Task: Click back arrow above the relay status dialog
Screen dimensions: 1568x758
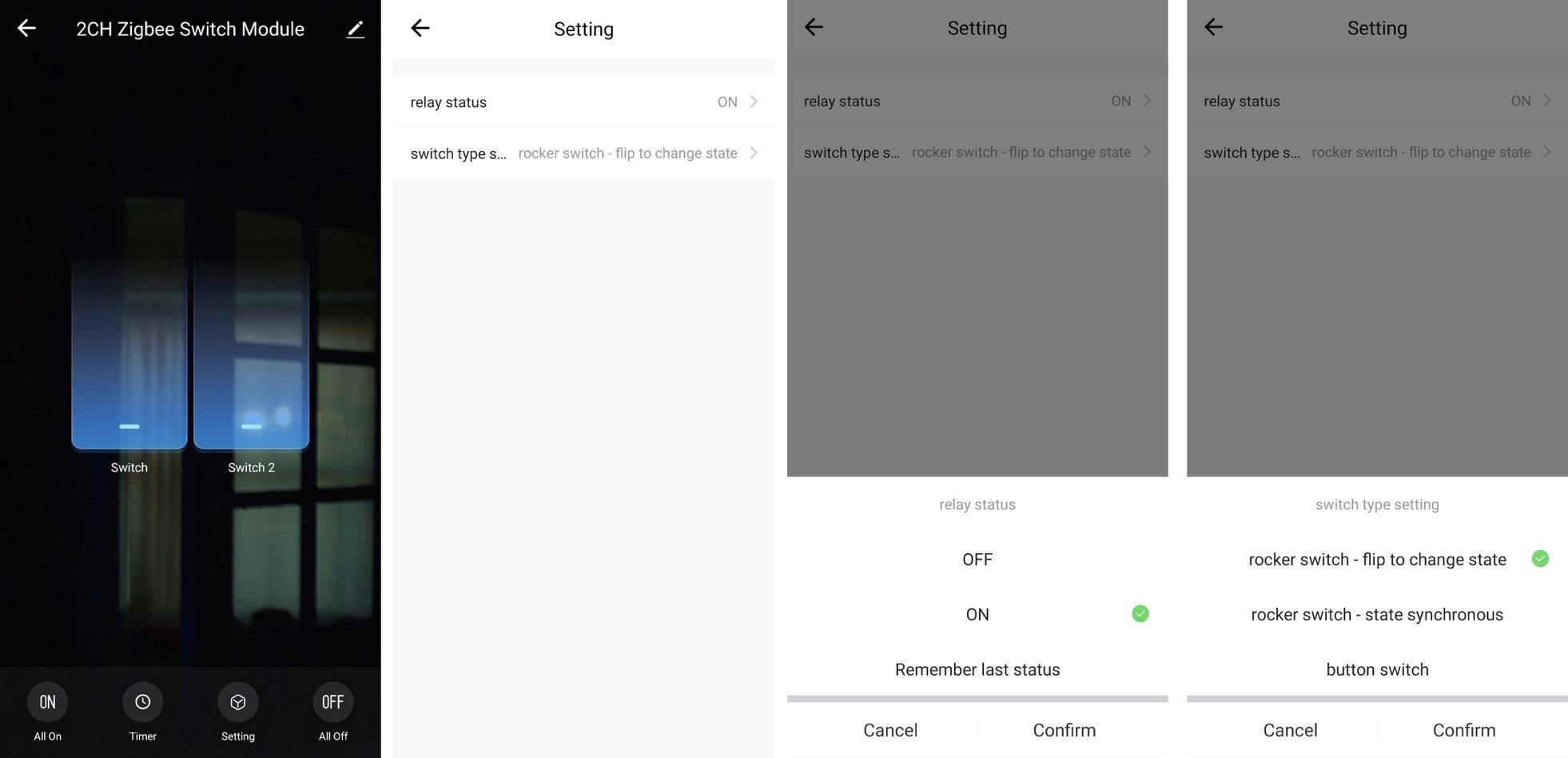Action: (x=814, y=27)
